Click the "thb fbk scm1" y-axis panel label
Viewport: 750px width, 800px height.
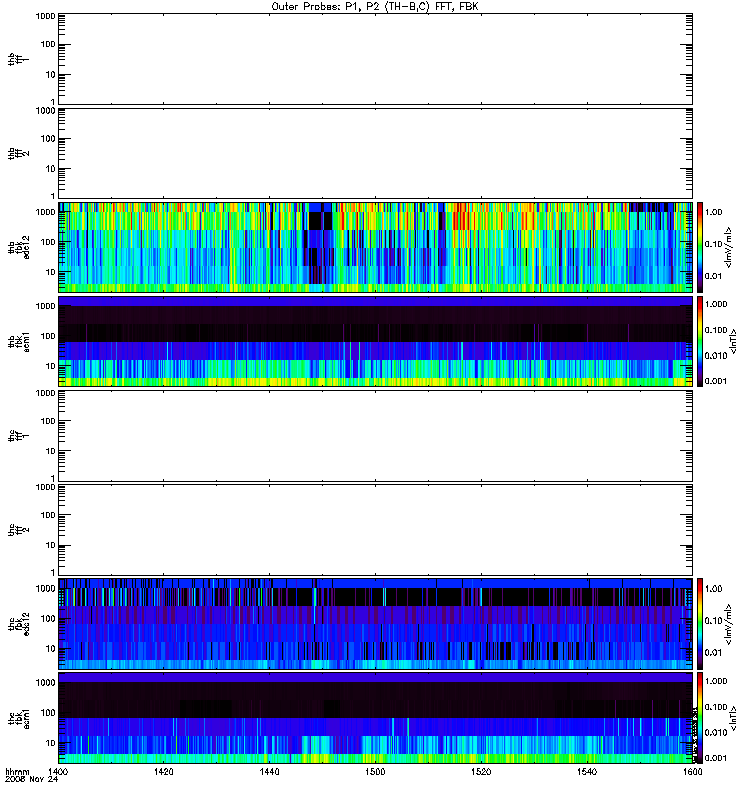coord(18,341)
